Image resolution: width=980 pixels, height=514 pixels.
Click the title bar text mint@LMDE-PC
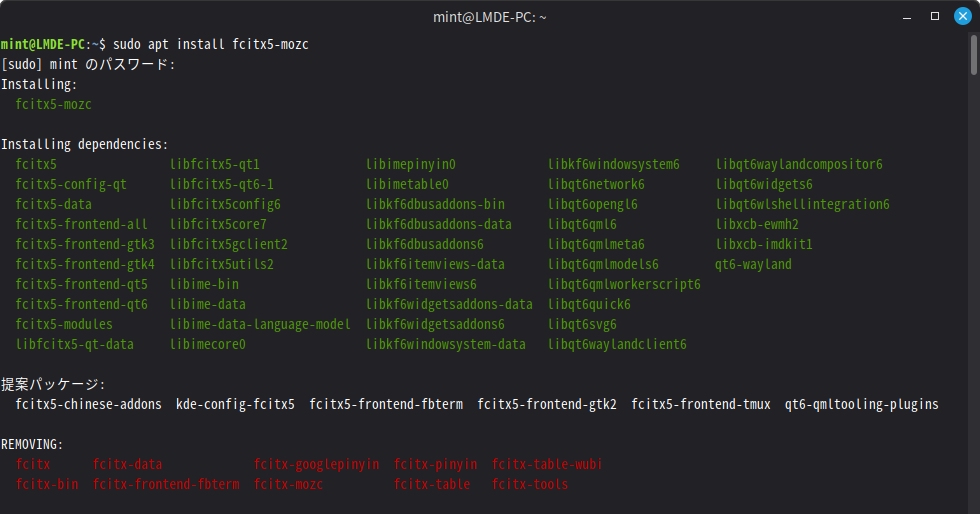tap(488, 17)
